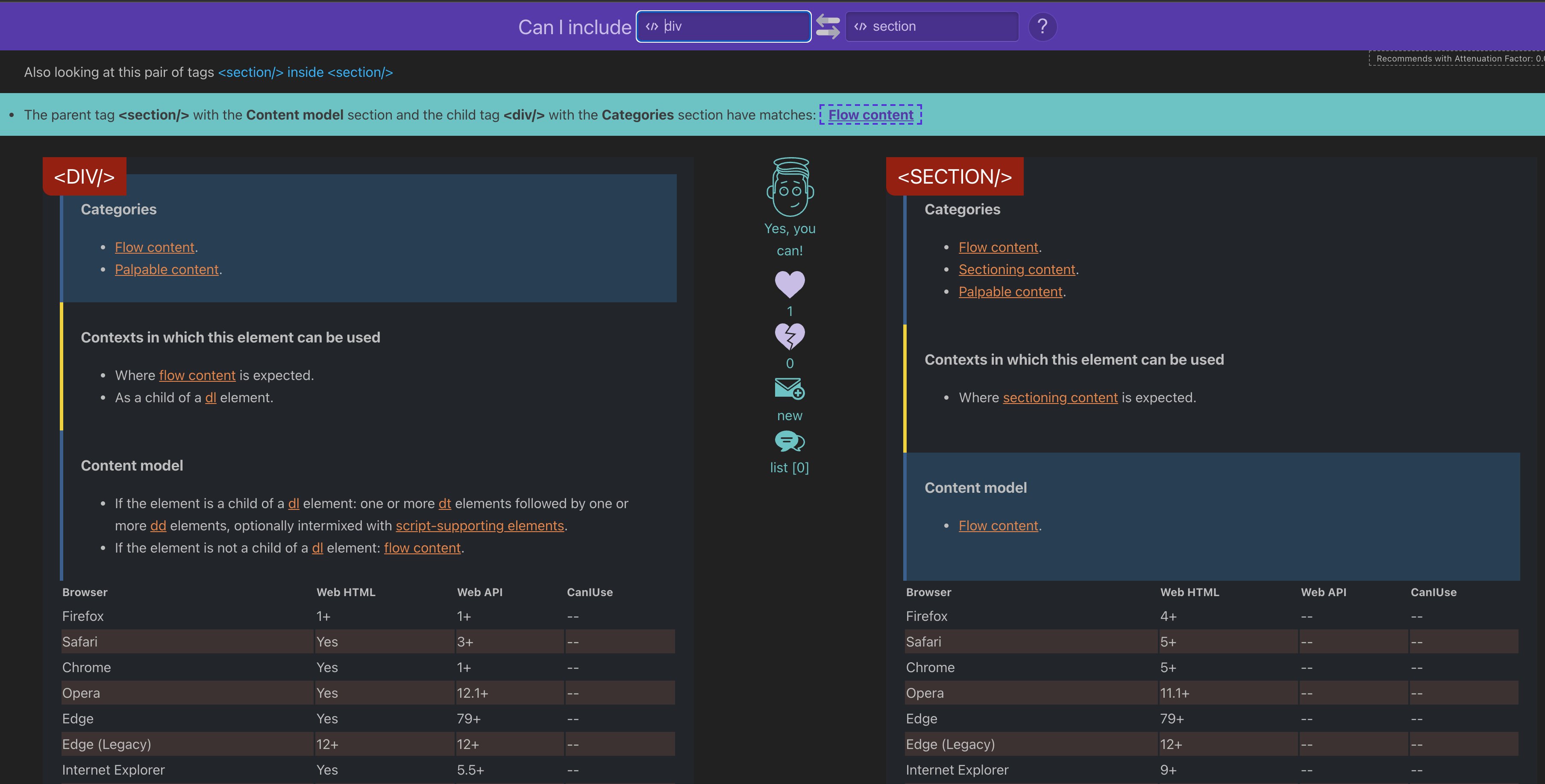This screenshot has height=784, width=1545.
Task: Click the child tag input containing div
Action: coord(723,26)
